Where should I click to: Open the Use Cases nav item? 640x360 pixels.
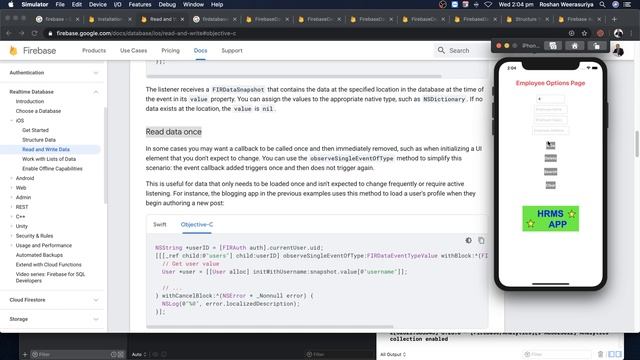click(x=133, y=51)
